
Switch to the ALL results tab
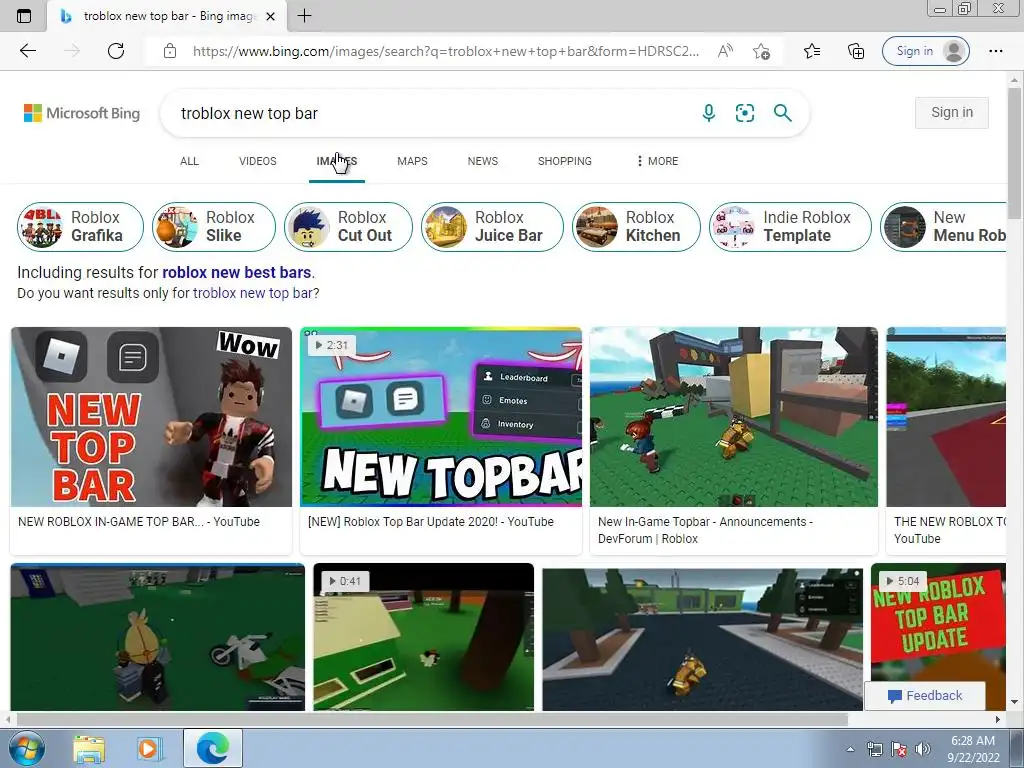click(189, 161)
